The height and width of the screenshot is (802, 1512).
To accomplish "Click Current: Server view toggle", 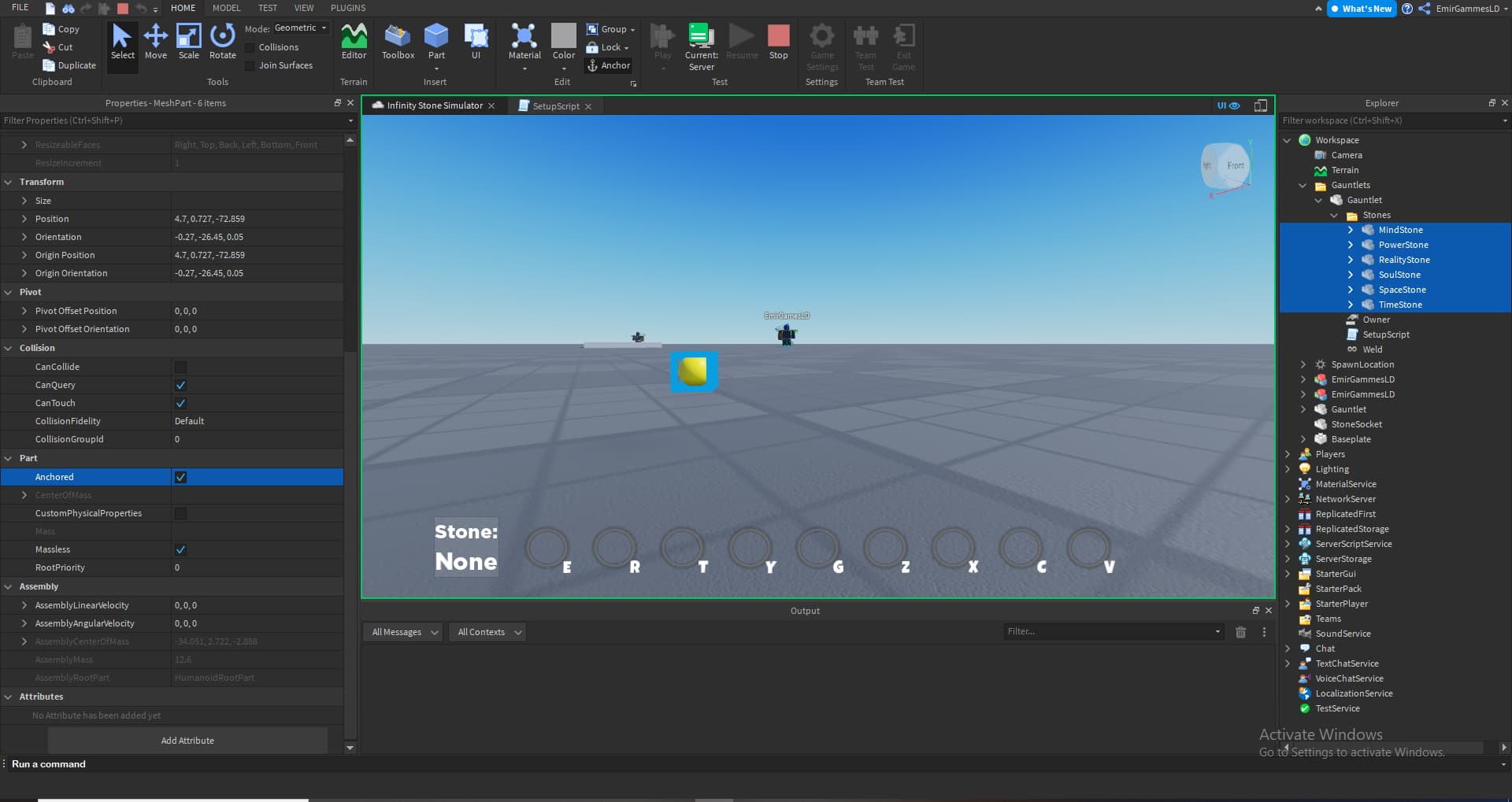I will click(701, 47).
